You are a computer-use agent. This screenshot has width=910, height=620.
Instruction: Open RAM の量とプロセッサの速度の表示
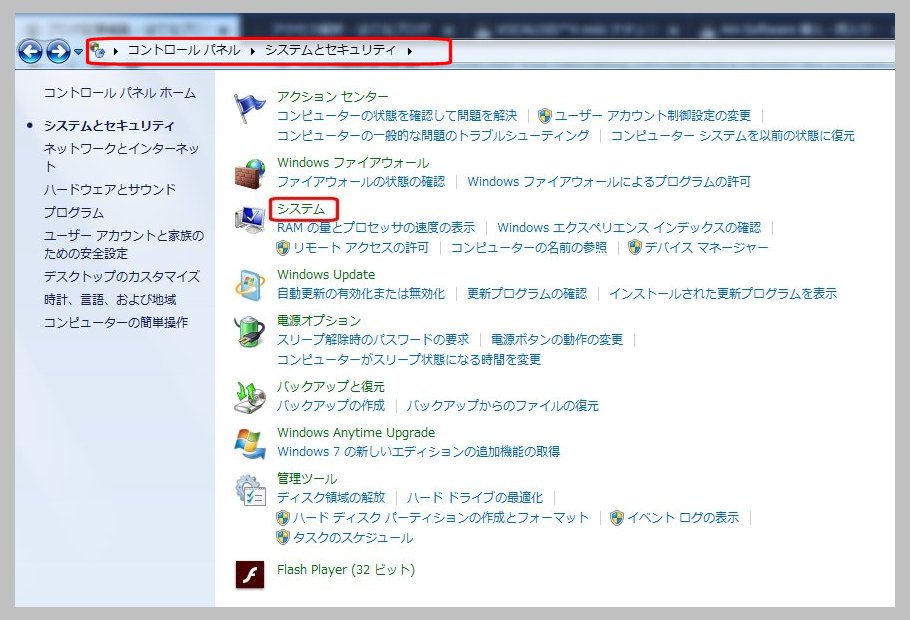coord(375,228)
